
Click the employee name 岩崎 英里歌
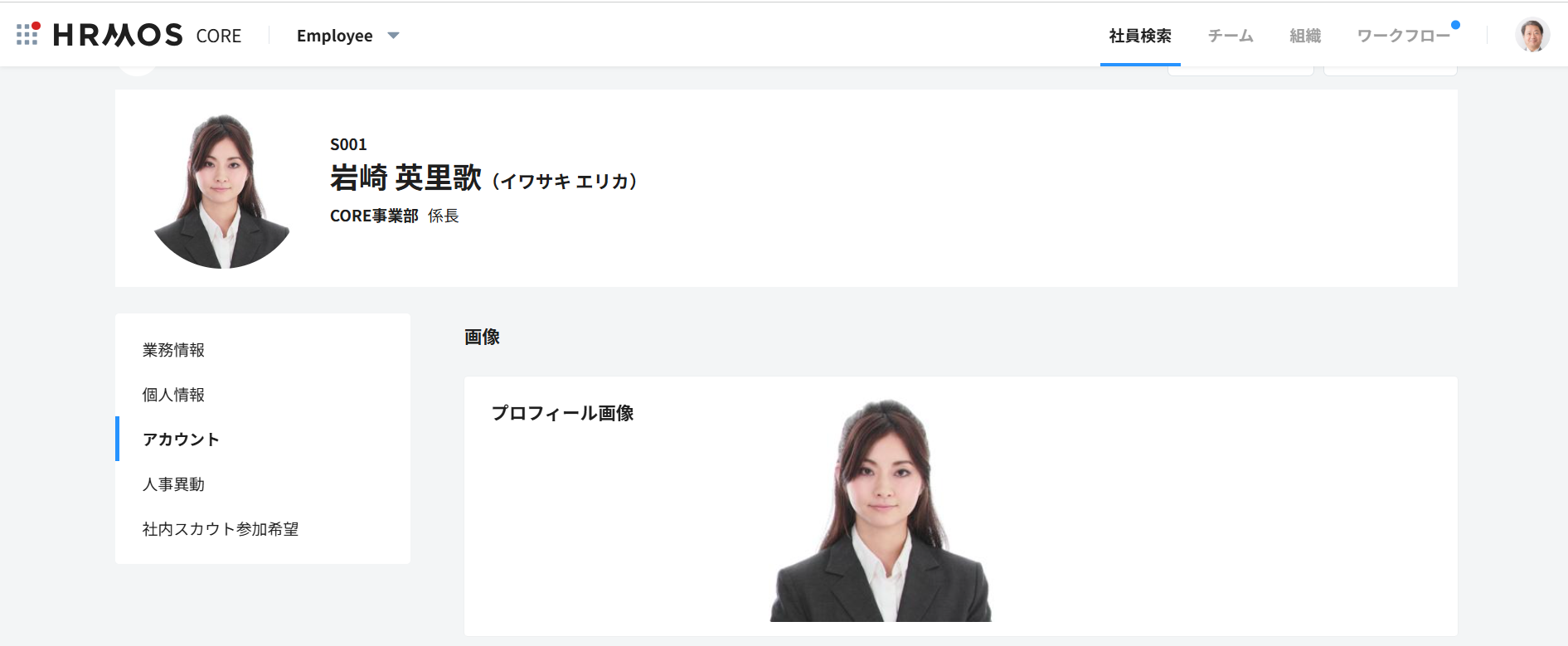click(x=405, y=177)
